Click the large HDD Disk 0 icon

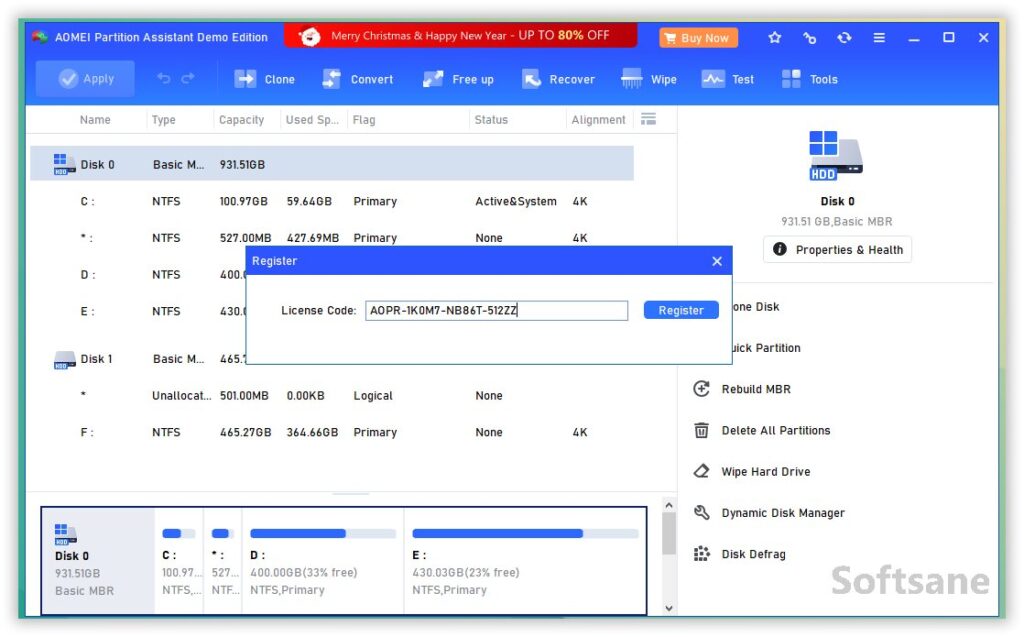click(836, 155)
